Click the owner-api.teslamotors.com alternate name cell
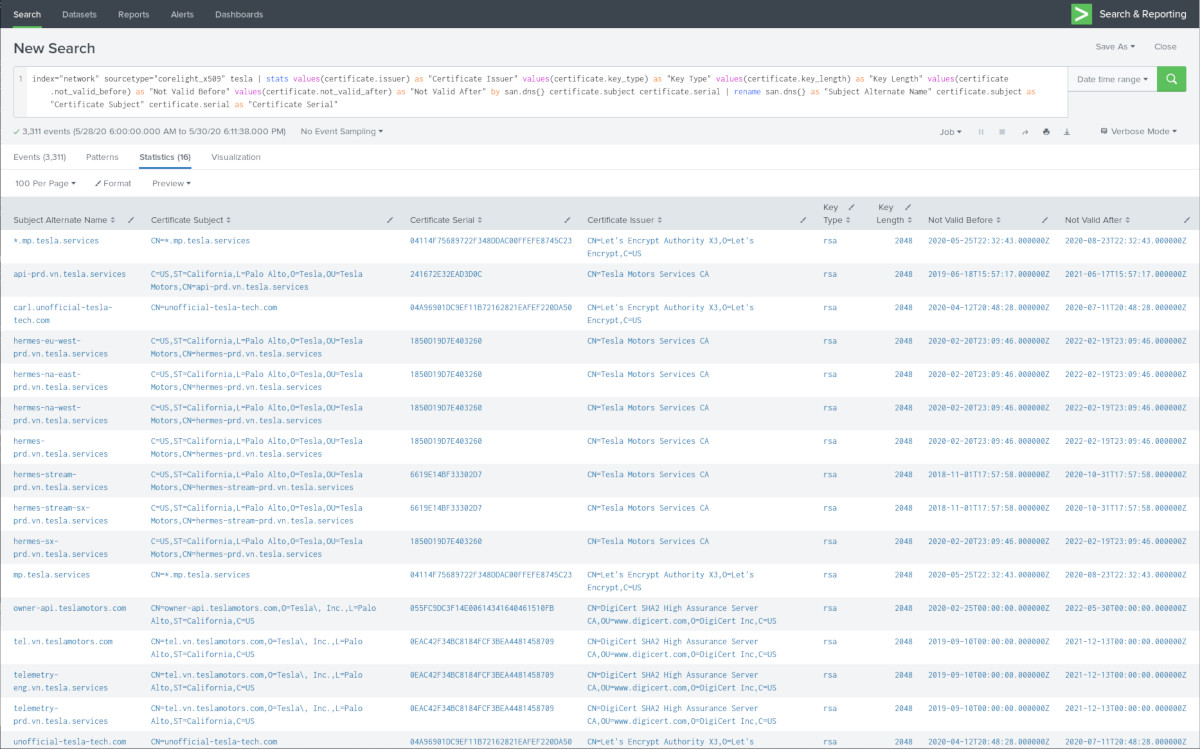 click(70, 608)
